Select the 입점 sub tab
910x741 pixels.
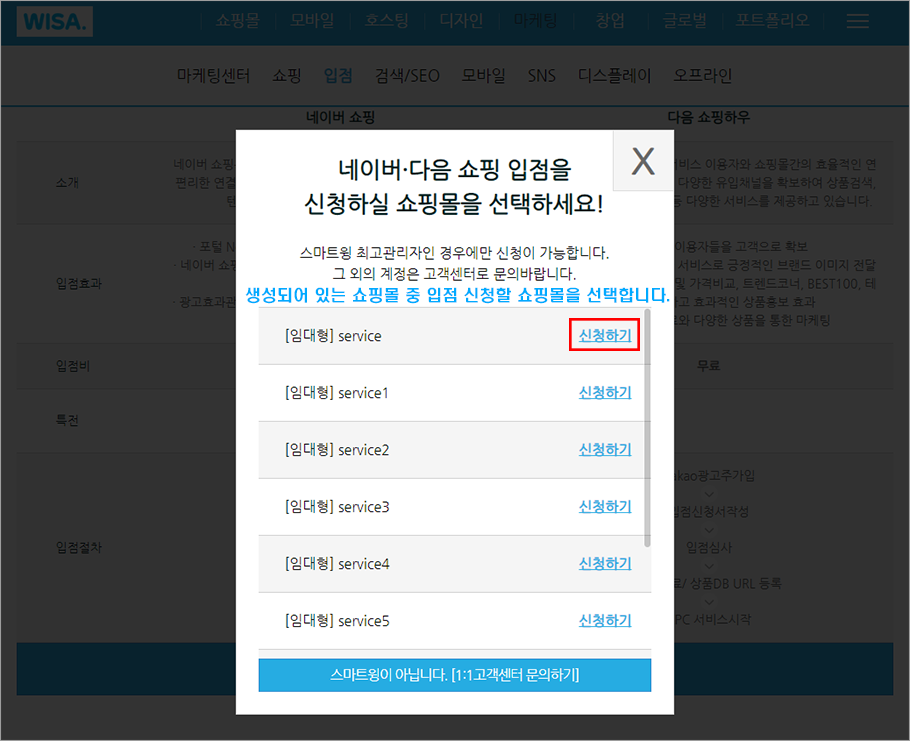(x=338, y=75)
